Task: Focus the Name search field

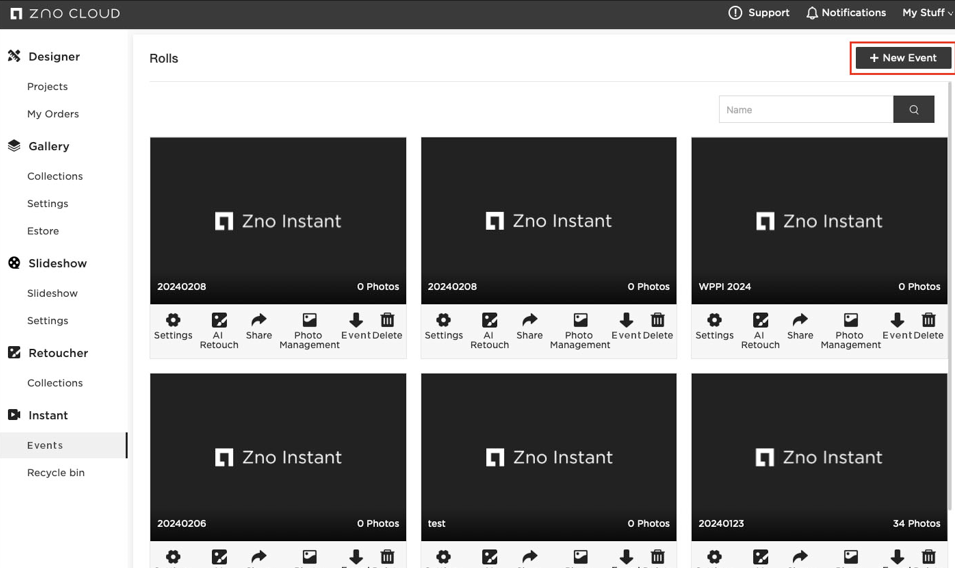Action: click(x=806, y=110)
